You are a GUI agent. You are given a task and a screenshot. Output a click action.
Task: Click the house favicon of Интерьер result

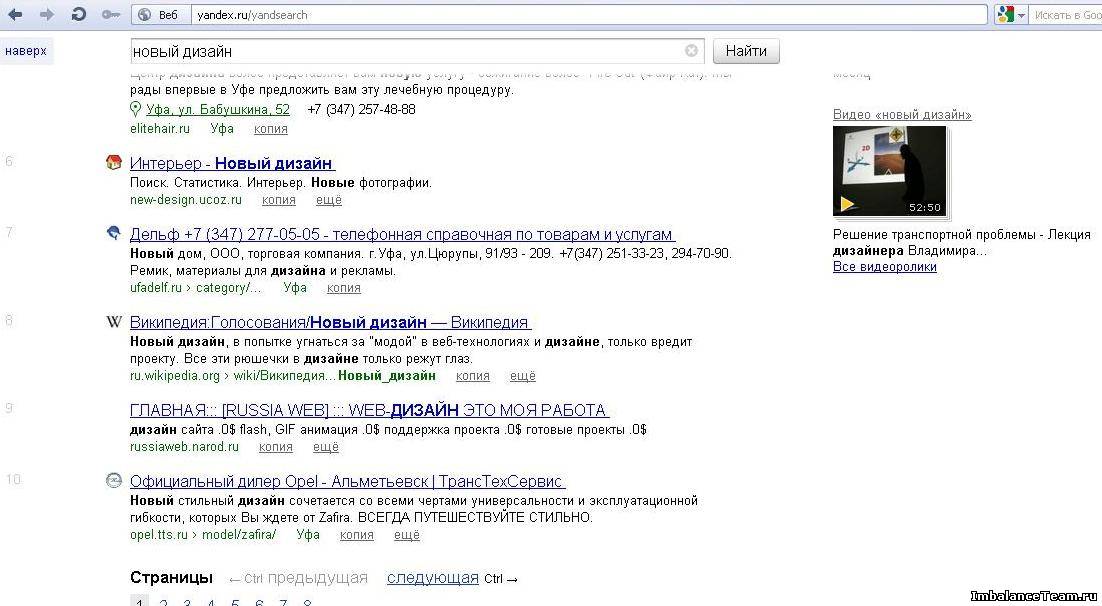pos(114,163)
